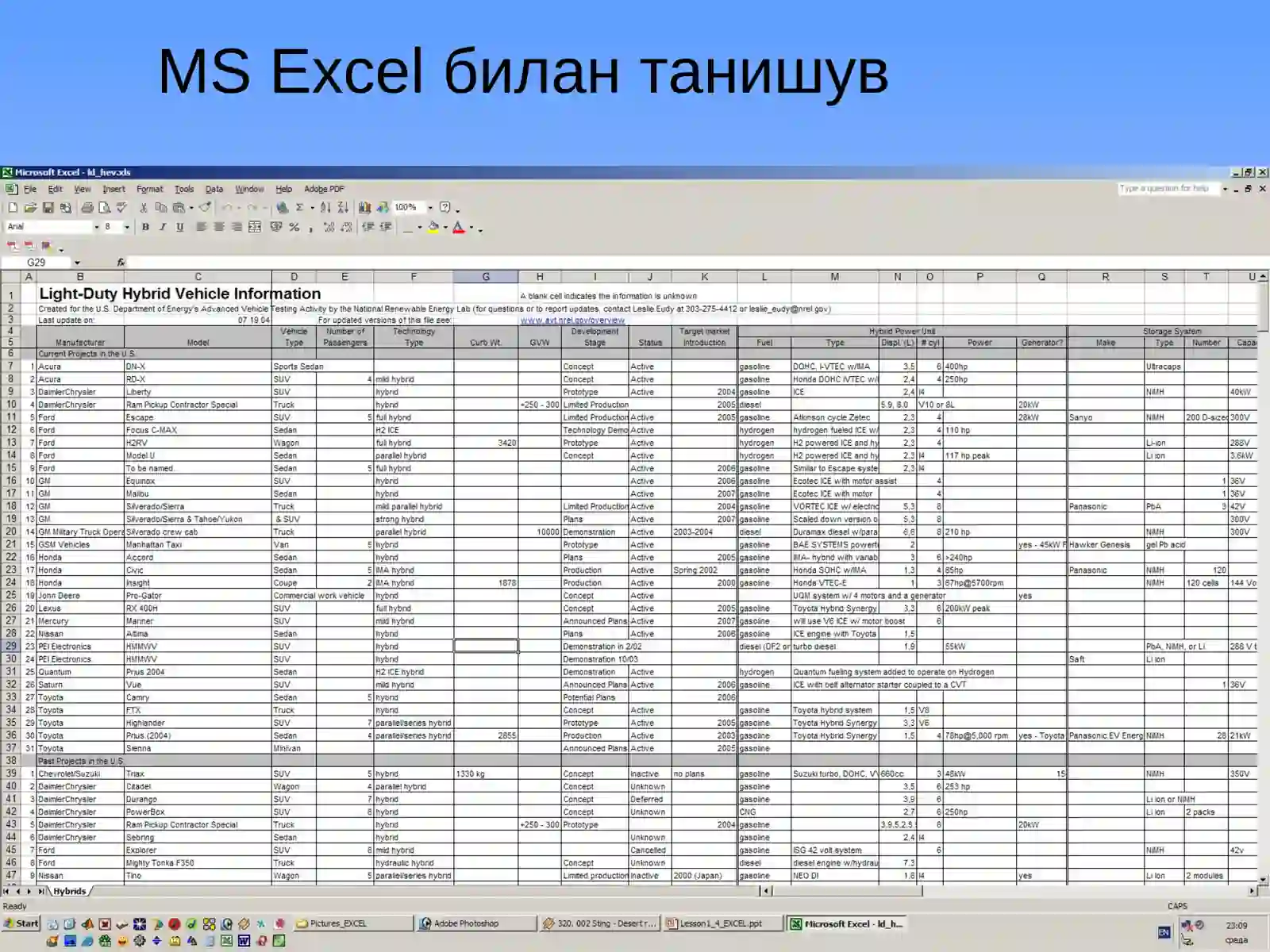
Task: Click the Open file folder icon
Action: coord(30,208)
